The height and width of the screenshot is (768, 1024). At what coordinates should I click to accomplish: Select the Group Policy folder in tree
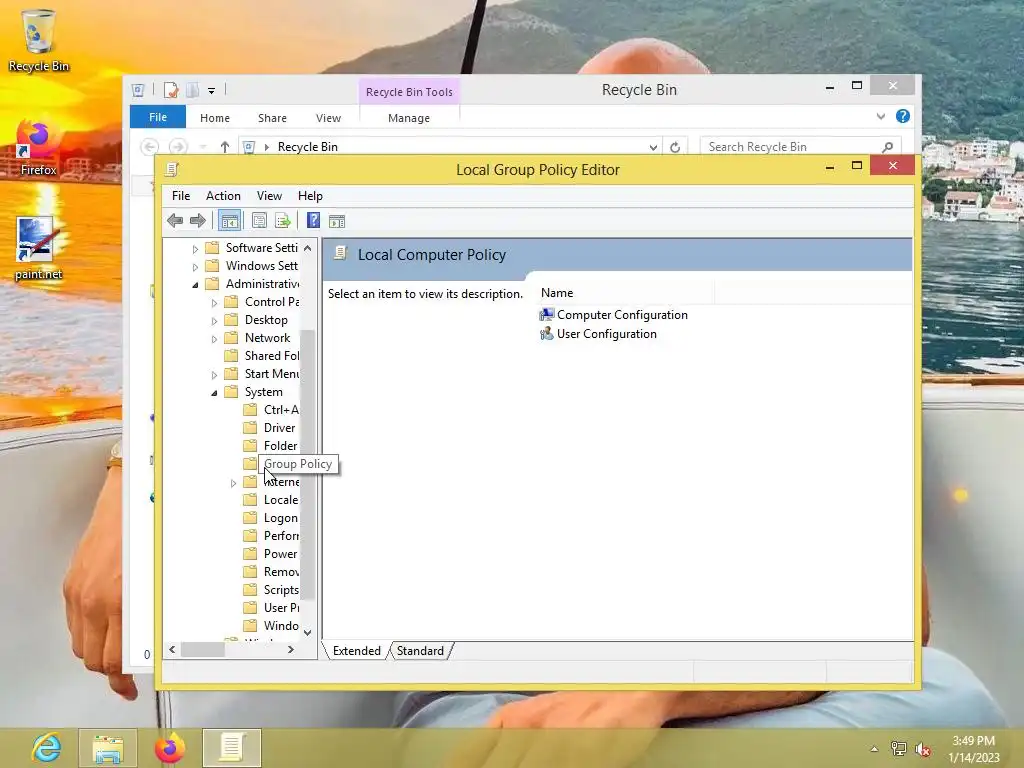coord(298,464)
